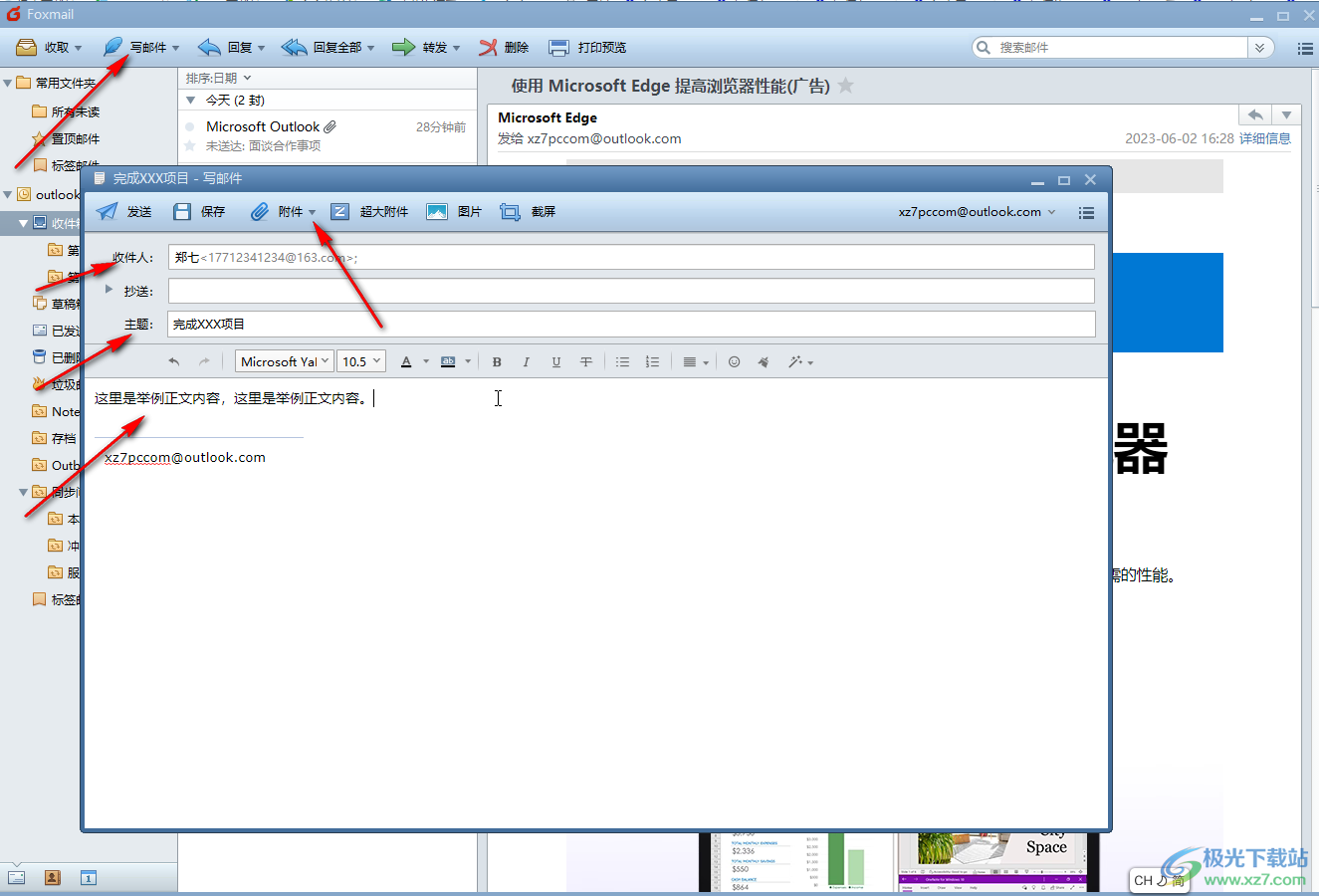Viewport: 1319px width, 896px height.
Task: Click the quick reply arrow in preview pane
Action: click(1255, 114)
